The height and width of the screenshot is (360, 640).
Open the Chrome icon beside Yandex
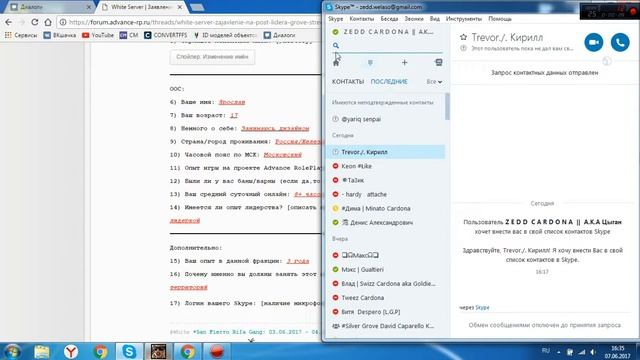[x=100, y=351]
